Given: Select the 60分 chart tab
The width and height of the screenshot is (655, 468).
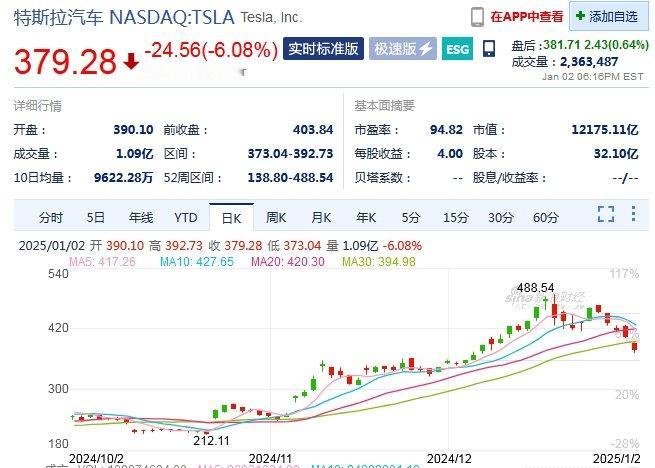Looking at the screenshot, I should click(546, 218).
